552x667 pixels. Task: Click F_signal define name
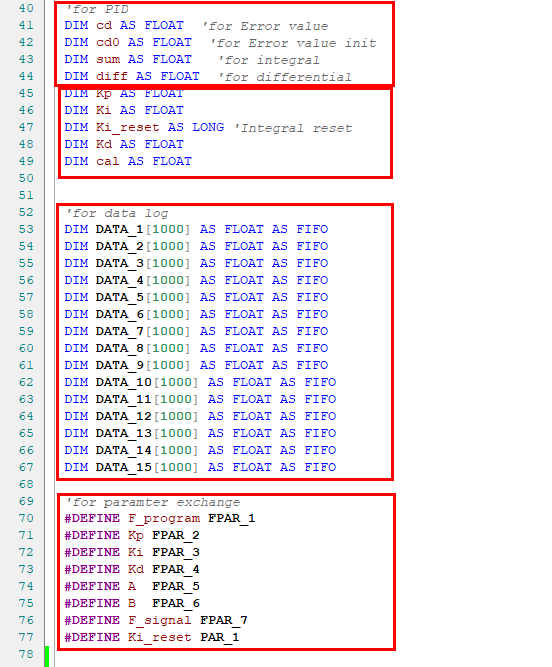pos(159,621)
